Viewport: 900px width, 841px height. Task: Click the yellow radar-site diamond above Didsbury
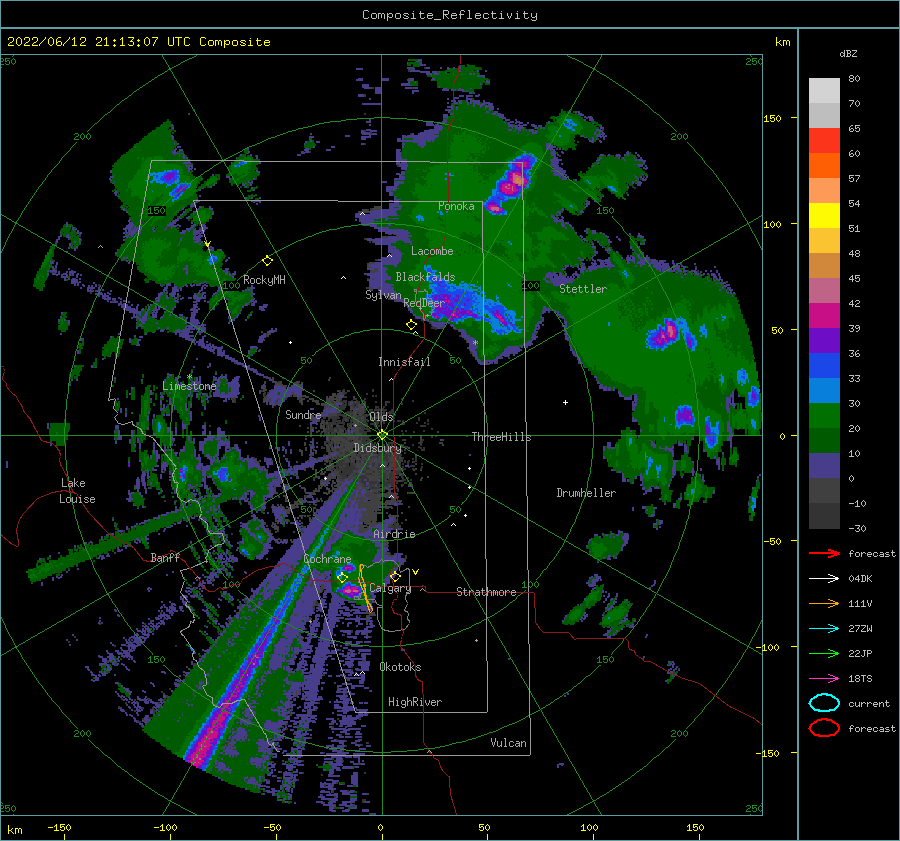[382, 435]
